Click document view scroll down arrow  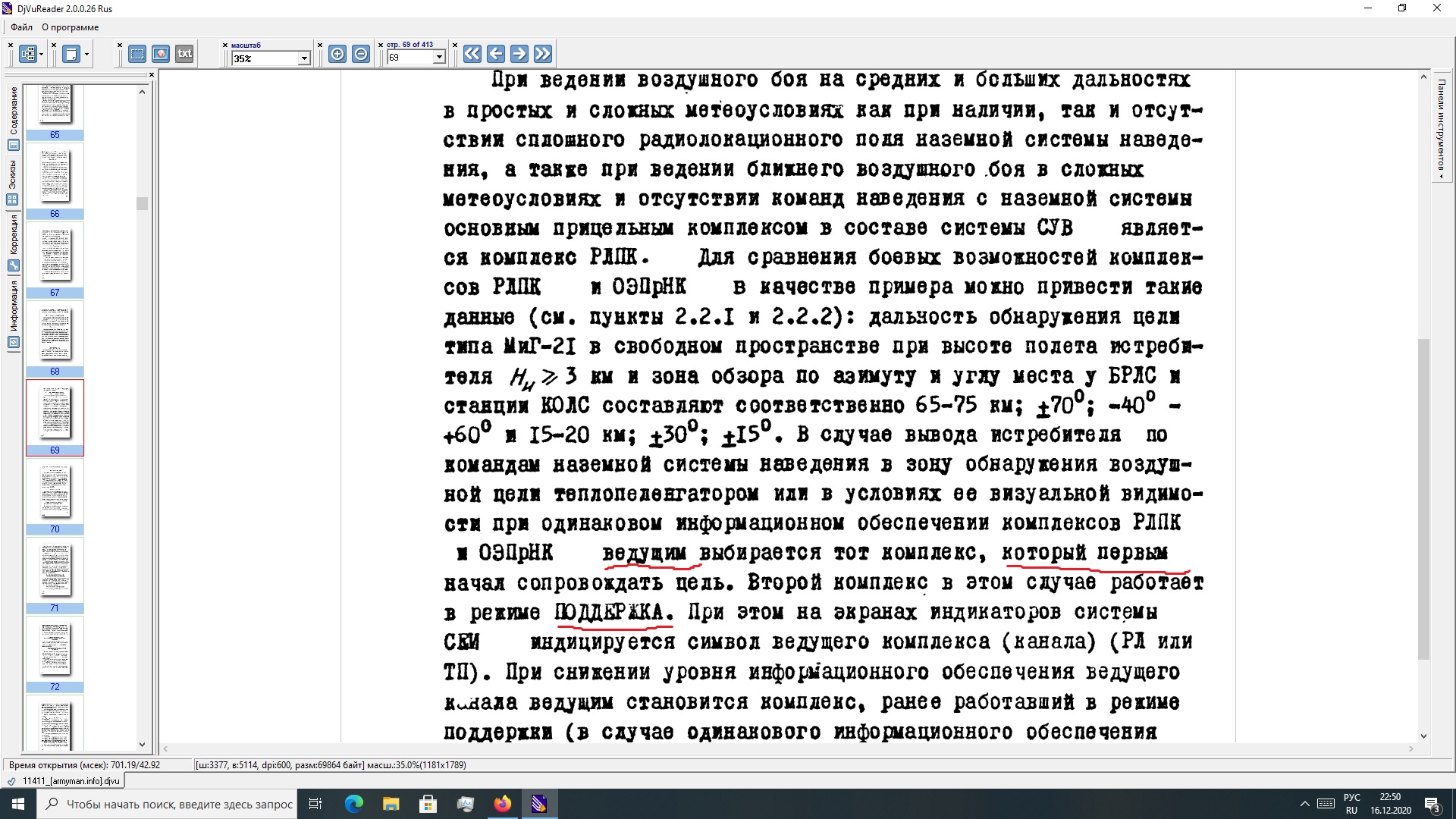tap(1423, 736)
